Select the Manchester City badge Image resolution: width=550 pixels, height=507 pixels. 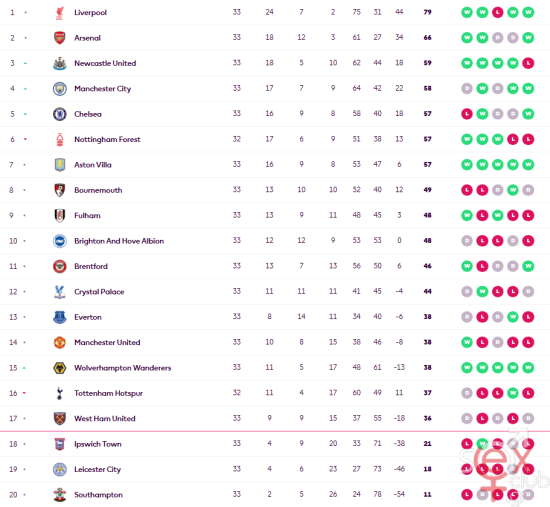coord(60,89)
